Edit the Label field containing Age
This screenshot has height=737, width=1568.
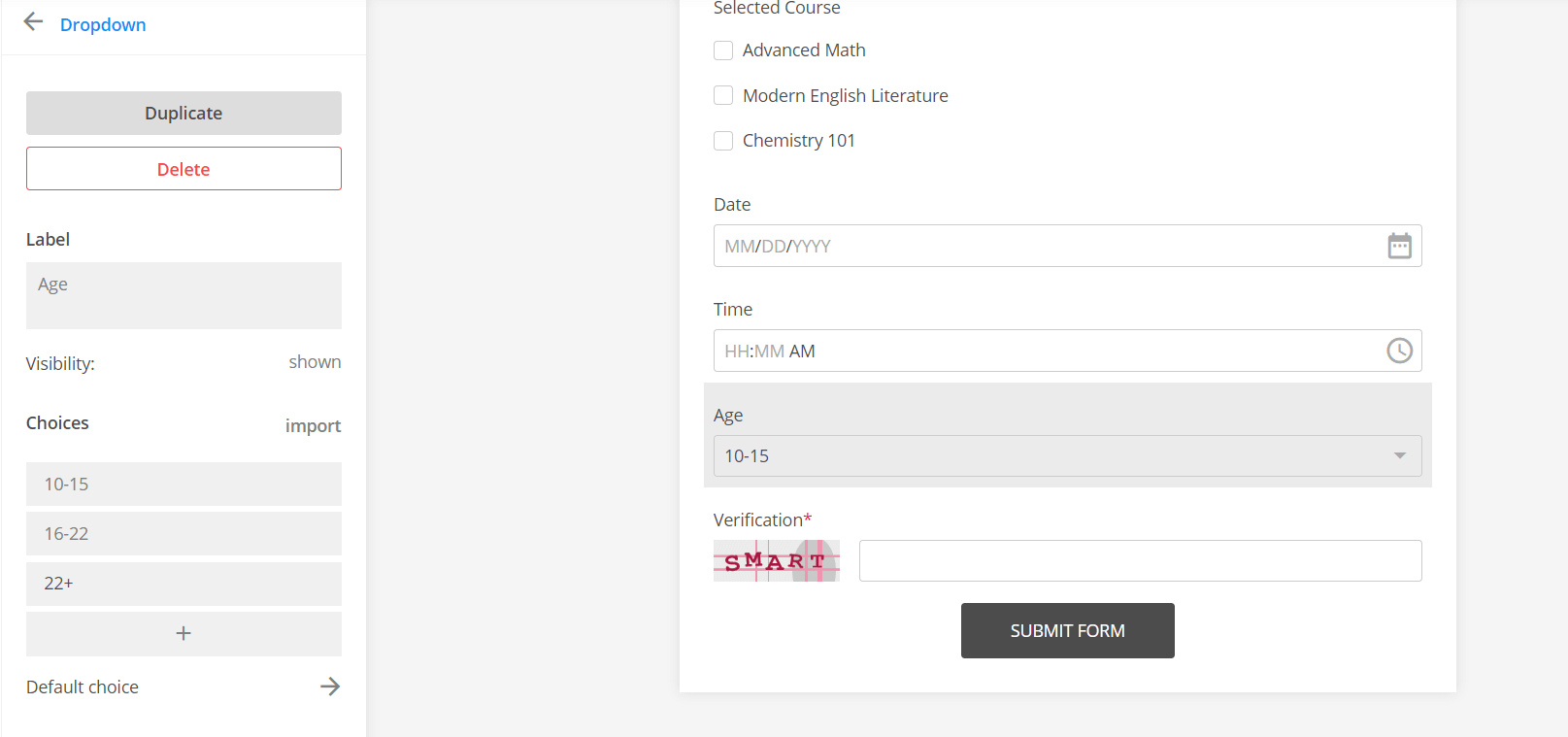tap(183, 295)
